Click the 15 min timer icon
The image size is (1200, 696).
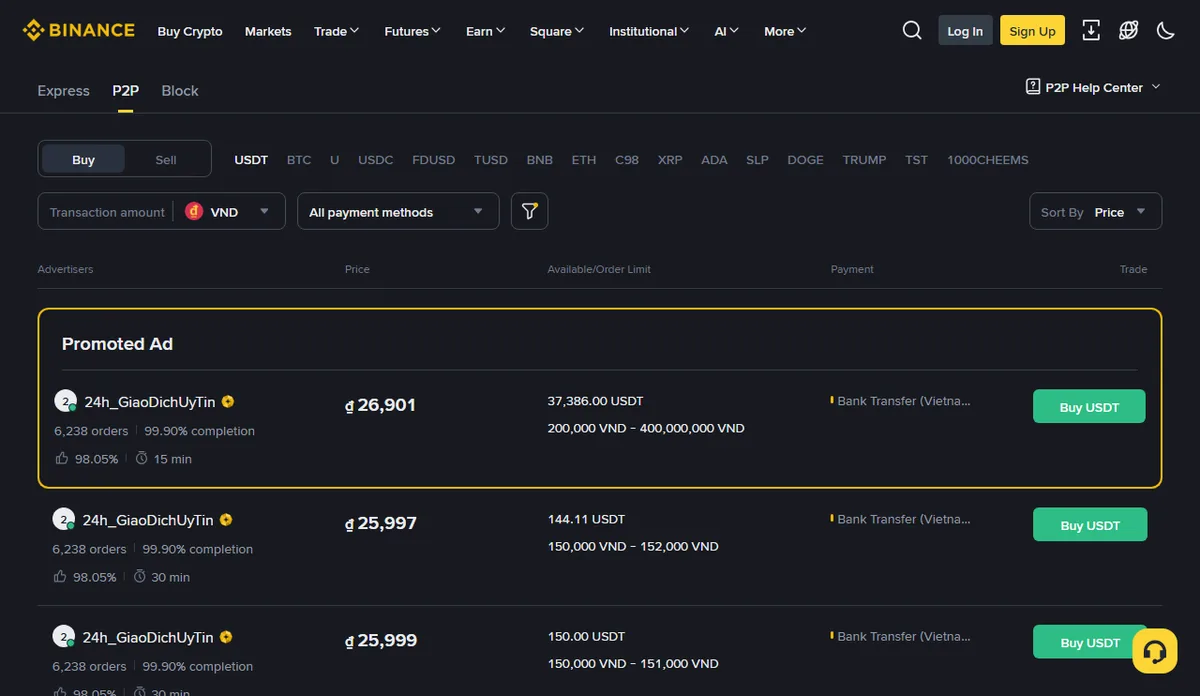point(141,458)
